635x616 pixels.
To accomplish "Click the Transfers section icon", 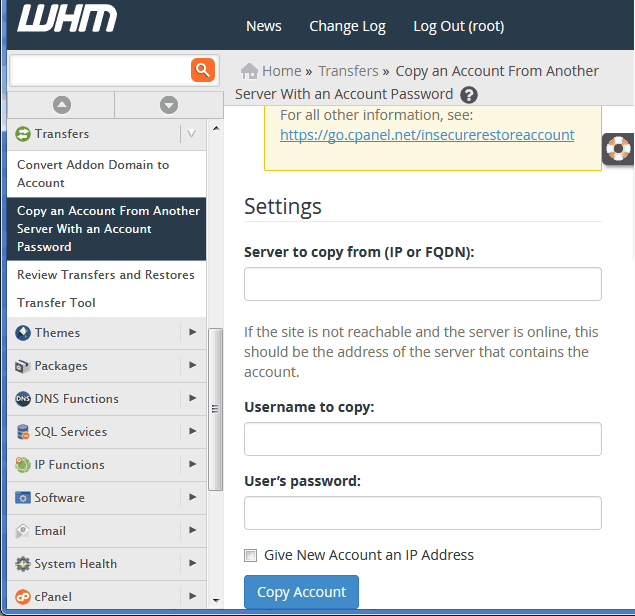I will point(23,134).
